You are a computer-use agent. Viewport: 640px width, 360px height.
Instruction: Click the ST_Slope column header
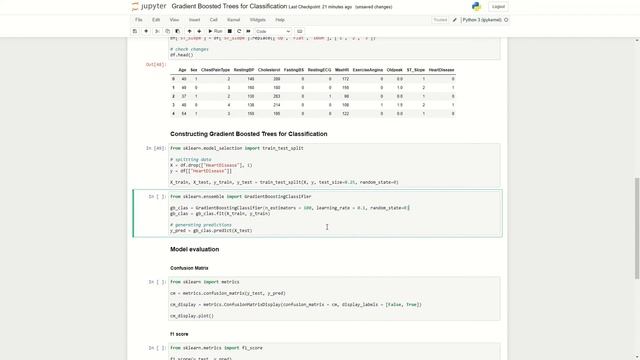[x=416, y=70]
